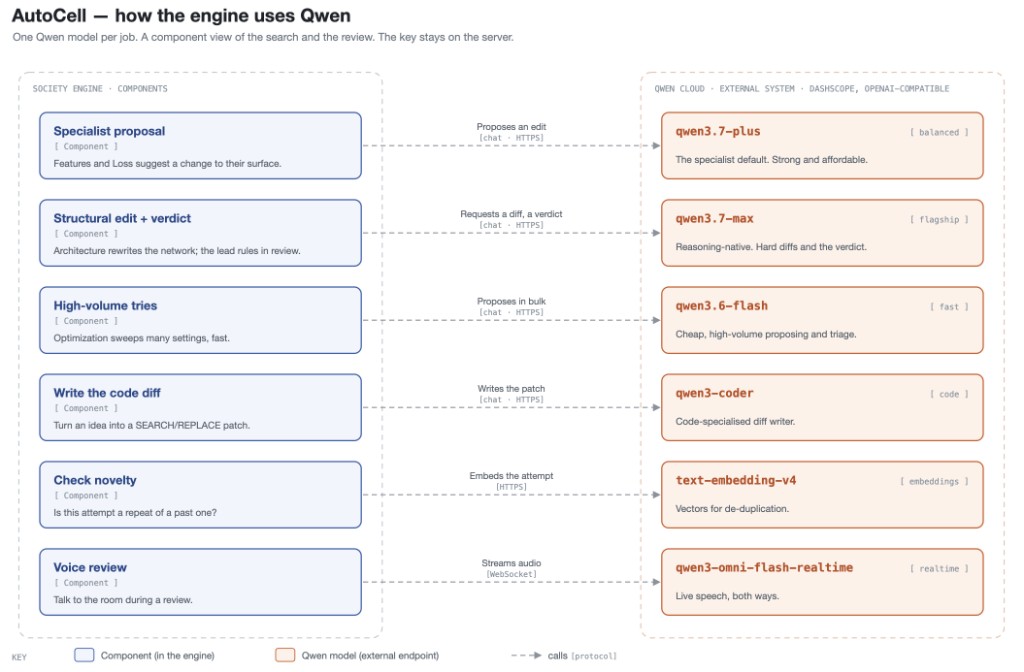Click 'Optimization sweeps many settings, fast.' text
The width and height of the screenshot is (1024, 672).
(142, 338)
